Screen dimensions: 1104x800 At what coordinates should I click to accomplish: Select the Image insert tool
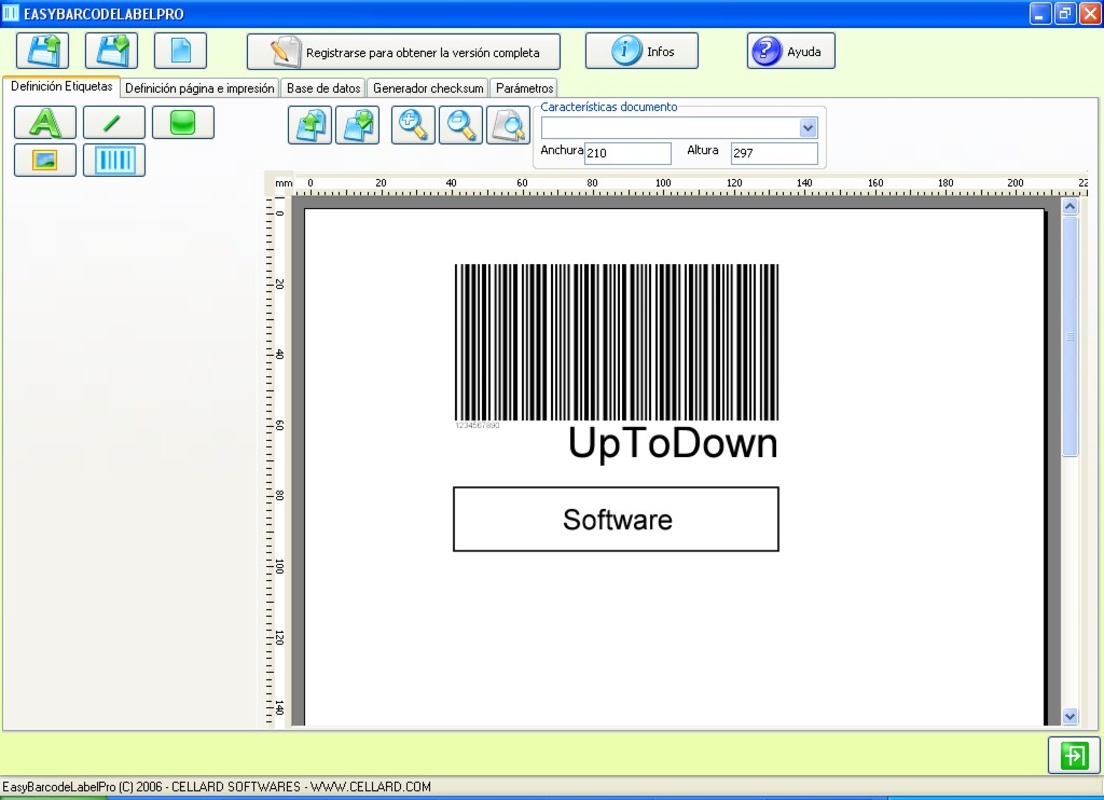click(x=45, y=160)
